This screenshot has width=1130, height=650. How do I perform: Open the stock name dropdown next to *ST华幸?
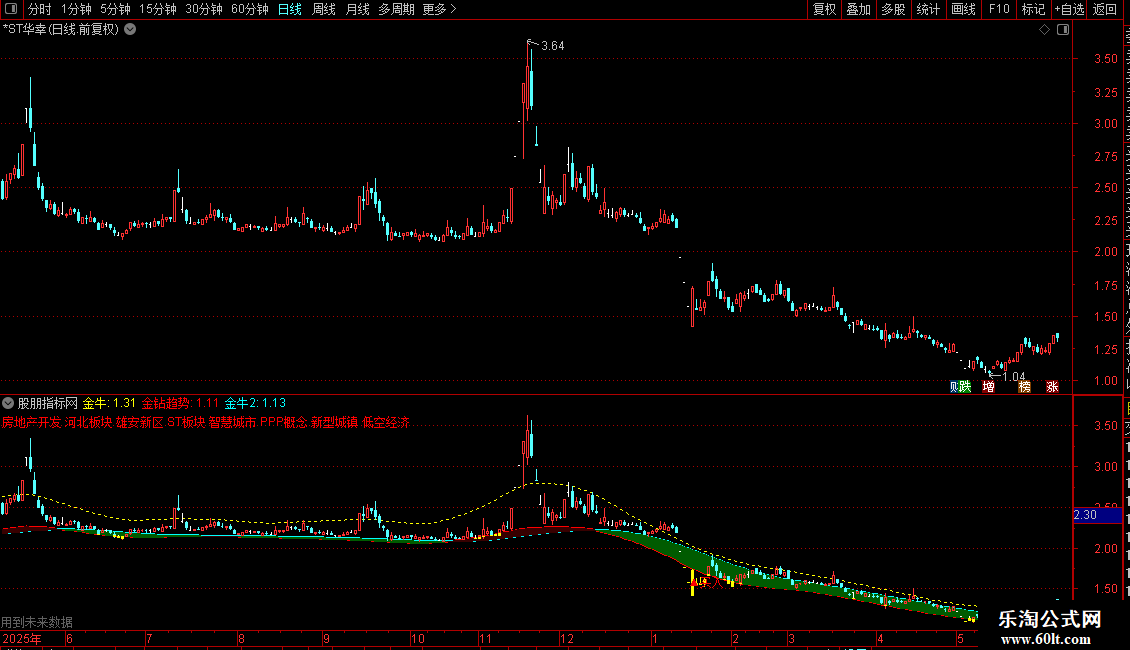coord(130,30)
